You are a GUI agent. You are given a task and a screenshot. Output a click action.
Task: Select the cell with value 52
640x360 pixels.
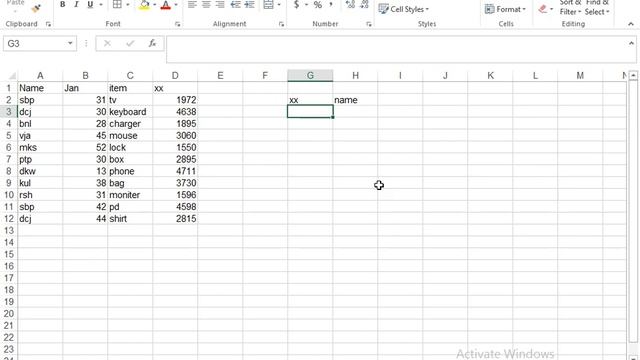tap(85, 147)
